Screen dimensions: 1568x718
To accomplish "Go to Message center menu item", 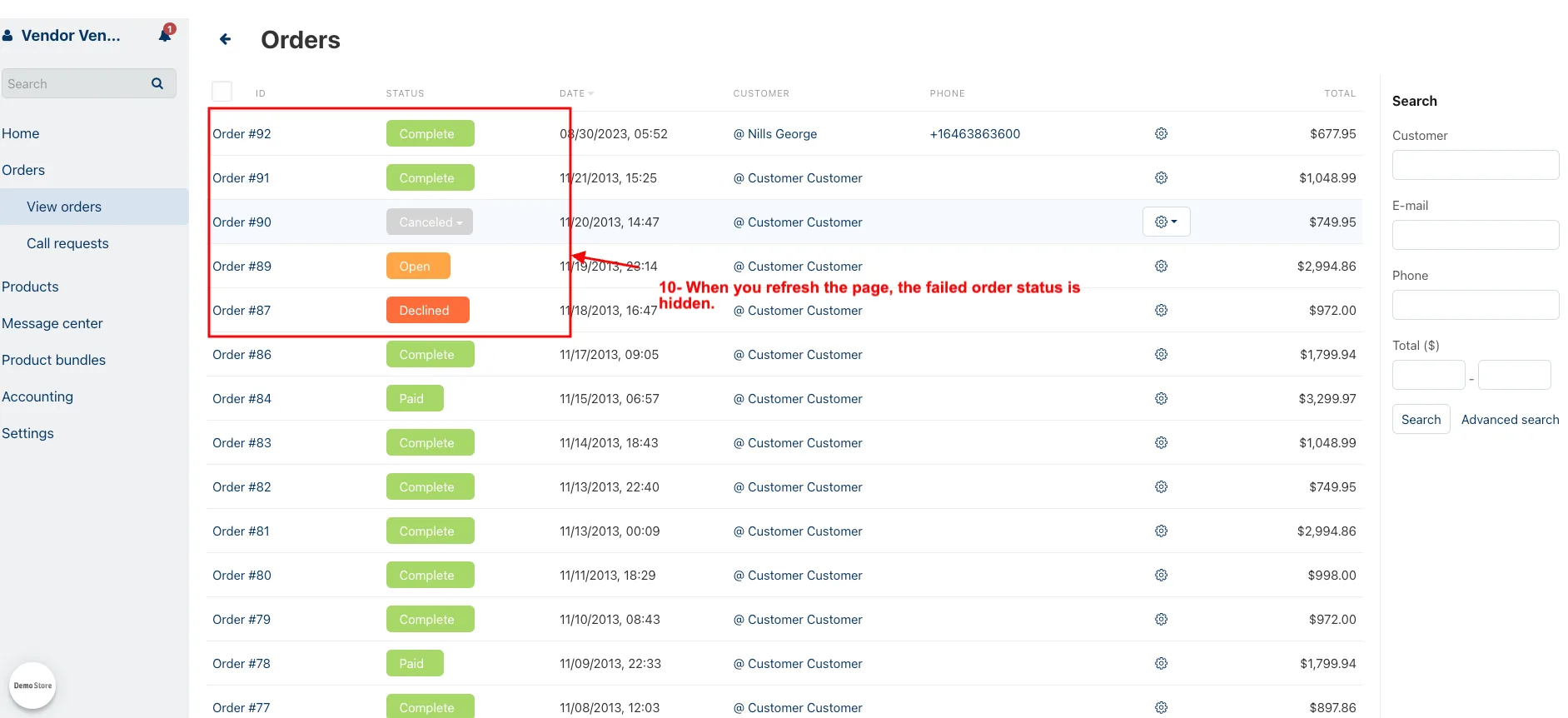I will pos(52,323).
